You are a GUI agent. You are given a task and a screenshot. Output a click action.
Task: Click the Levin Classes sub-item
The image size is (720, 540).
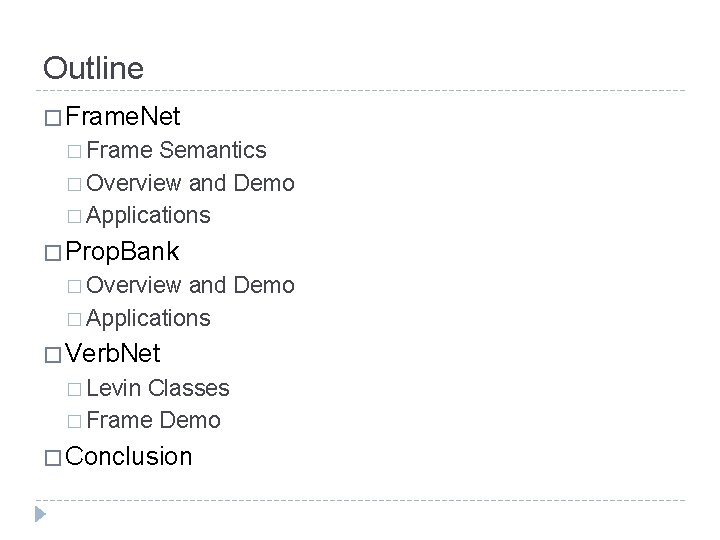pyautogui.click(x=158, y=388)
